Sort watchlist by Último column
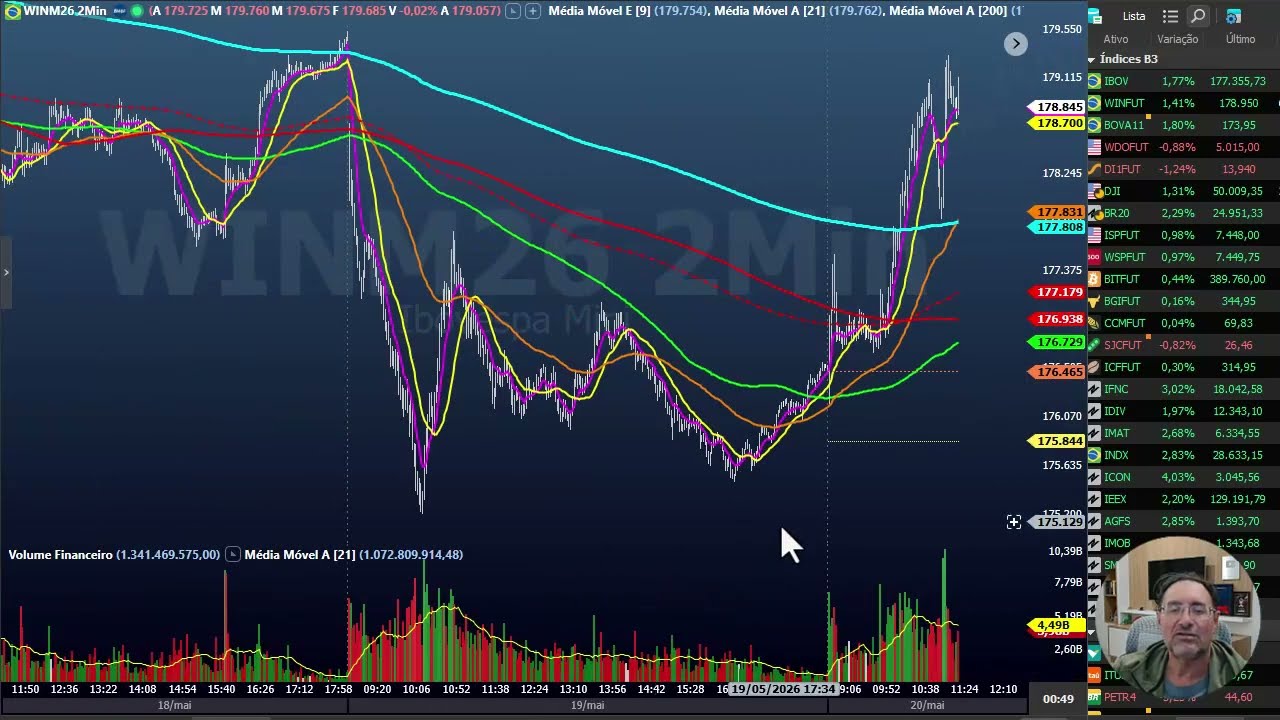 pyautogui.click(x=1240, y=39)
